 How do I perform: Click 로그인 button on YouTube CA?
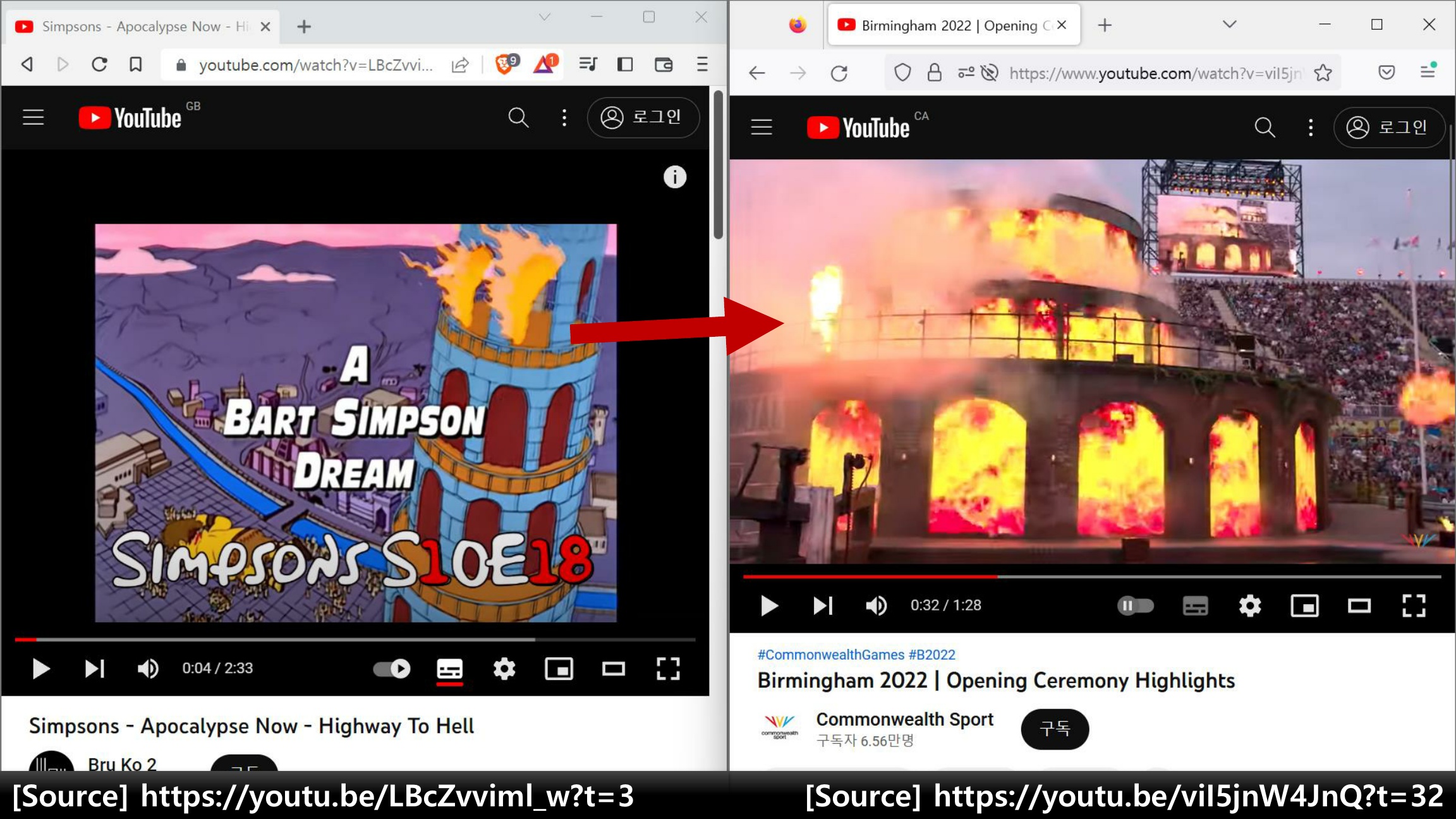[x=1389, y=128]
